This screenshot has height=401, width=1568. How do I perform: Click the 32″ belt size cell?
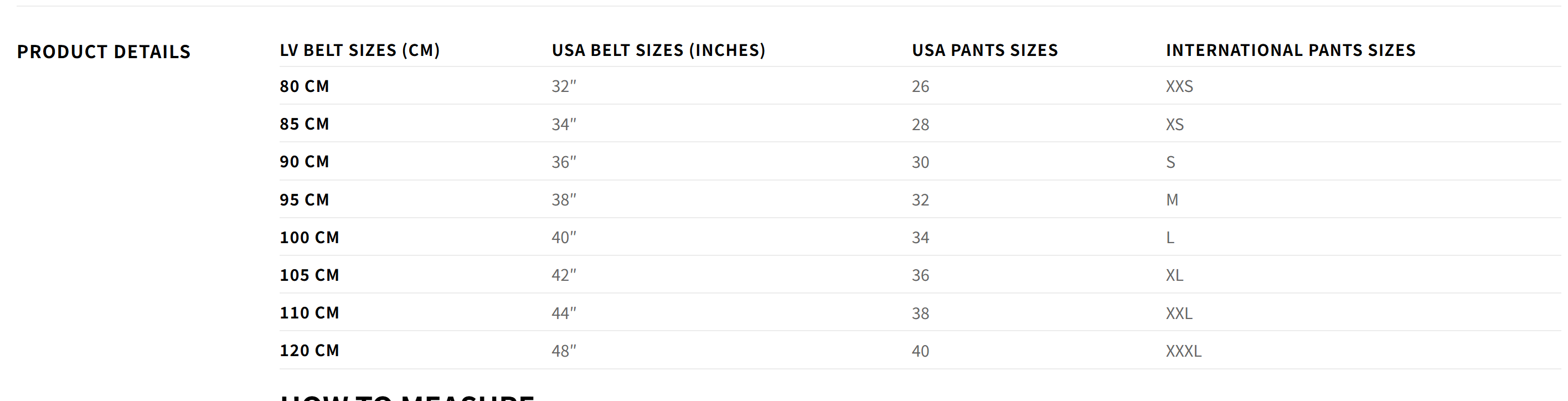[x=564, y=86]
